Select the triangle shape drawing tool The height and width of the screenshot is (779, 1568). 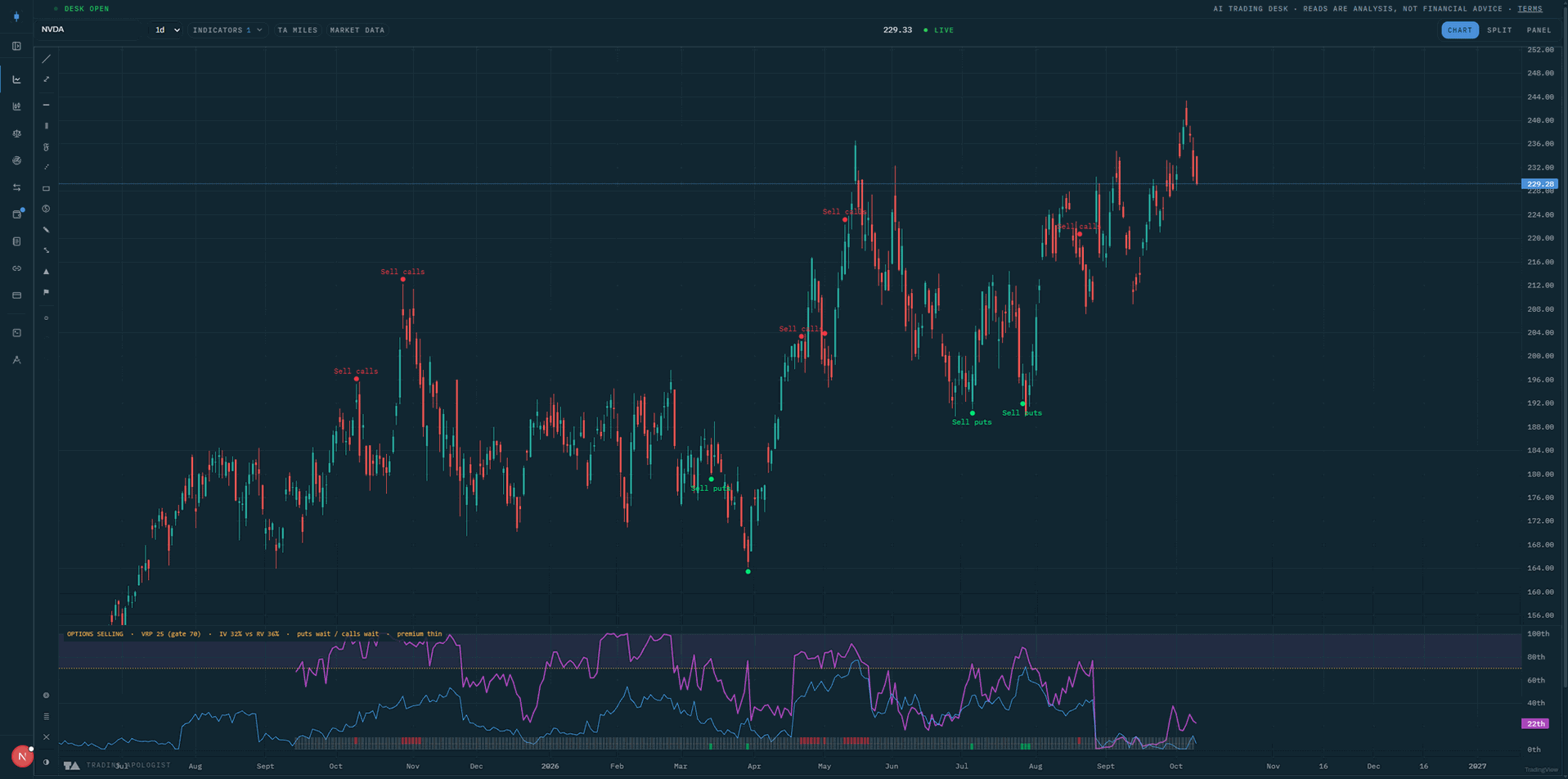(x=46, y=272)
